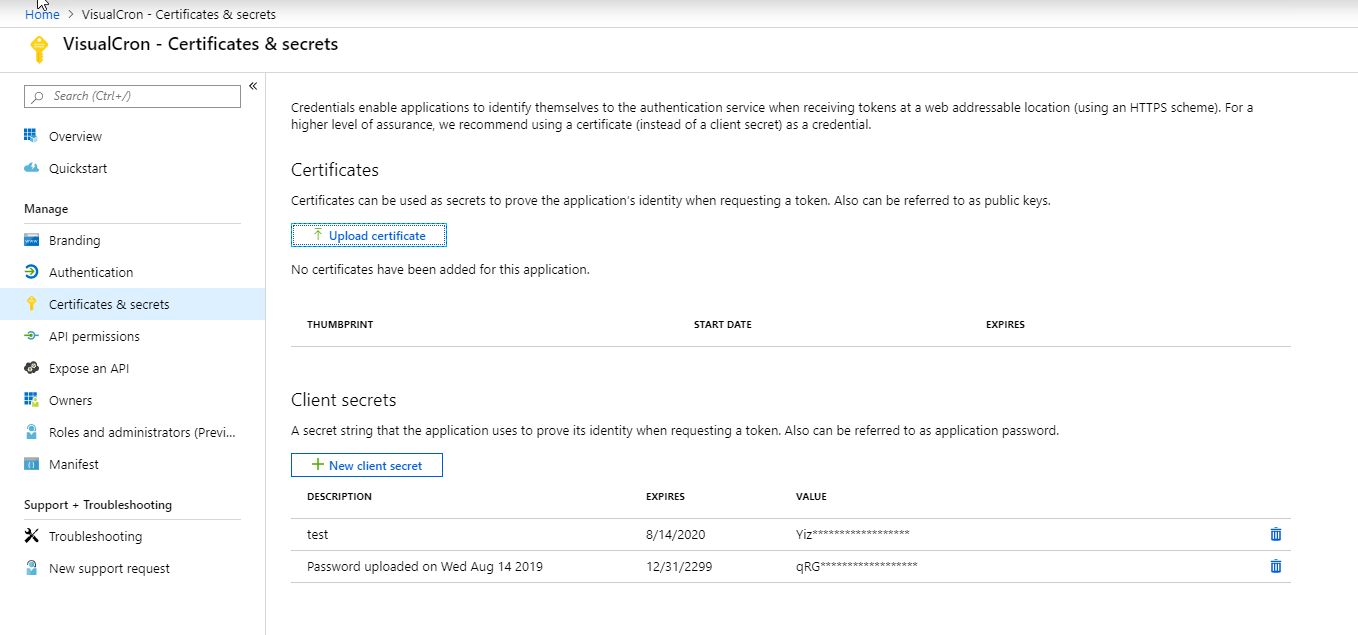
Task: Click the Expose an API icon
Action: pyautogui.click(x=31, y=368)
